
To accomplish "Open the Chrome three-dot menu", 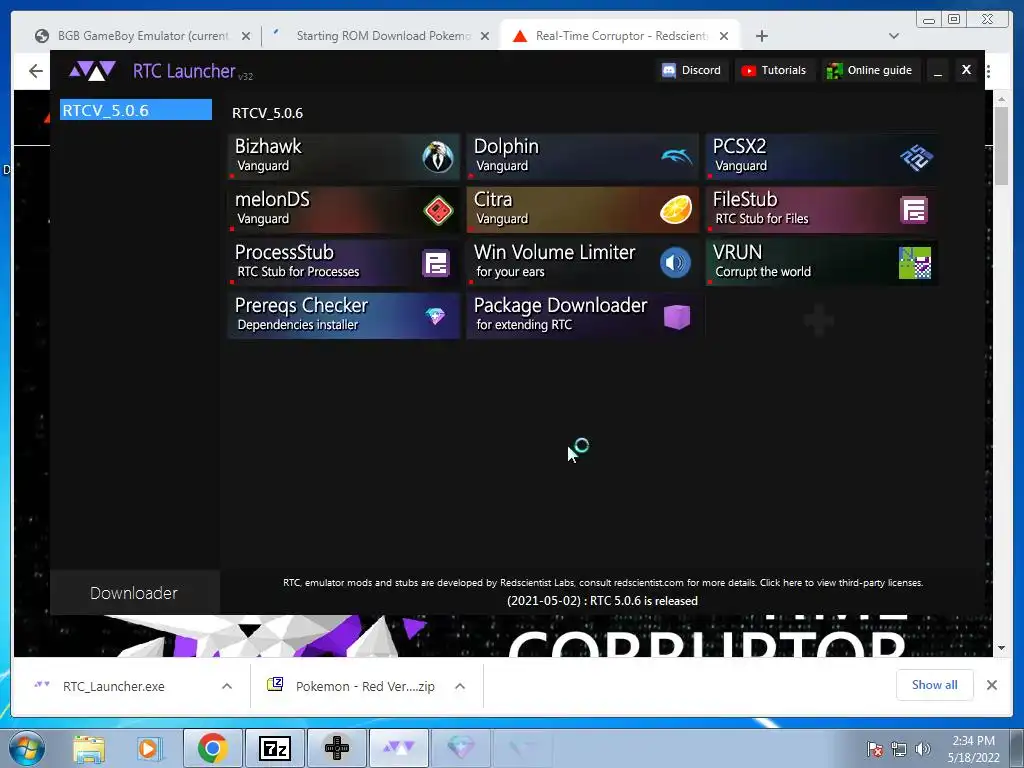I will pos(989,71).
